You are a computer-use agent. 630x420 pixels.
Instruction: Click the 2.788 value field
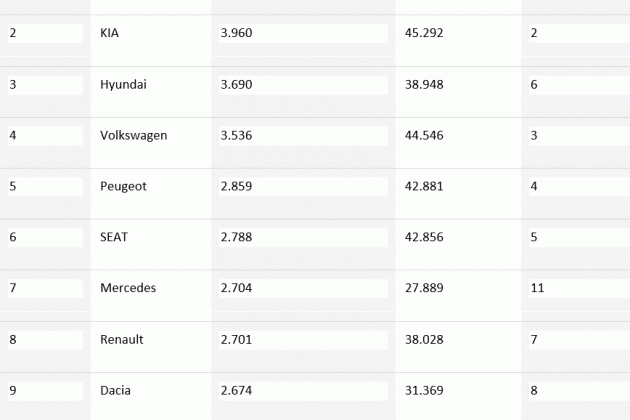tap(303, 238)
